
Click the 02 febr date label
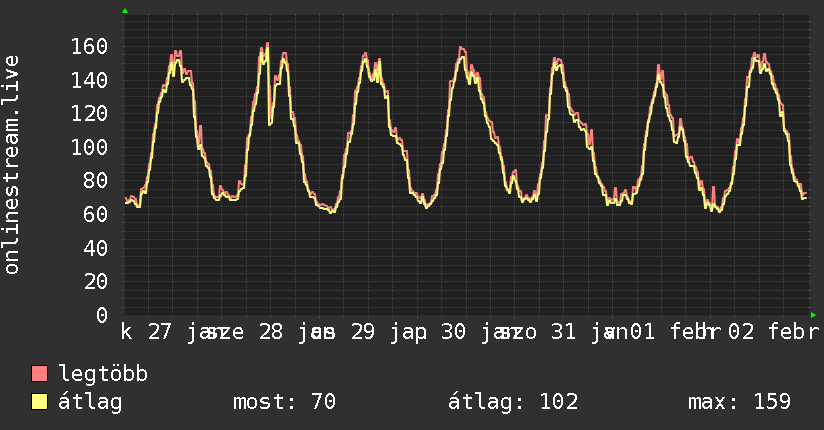coord(774,332)
